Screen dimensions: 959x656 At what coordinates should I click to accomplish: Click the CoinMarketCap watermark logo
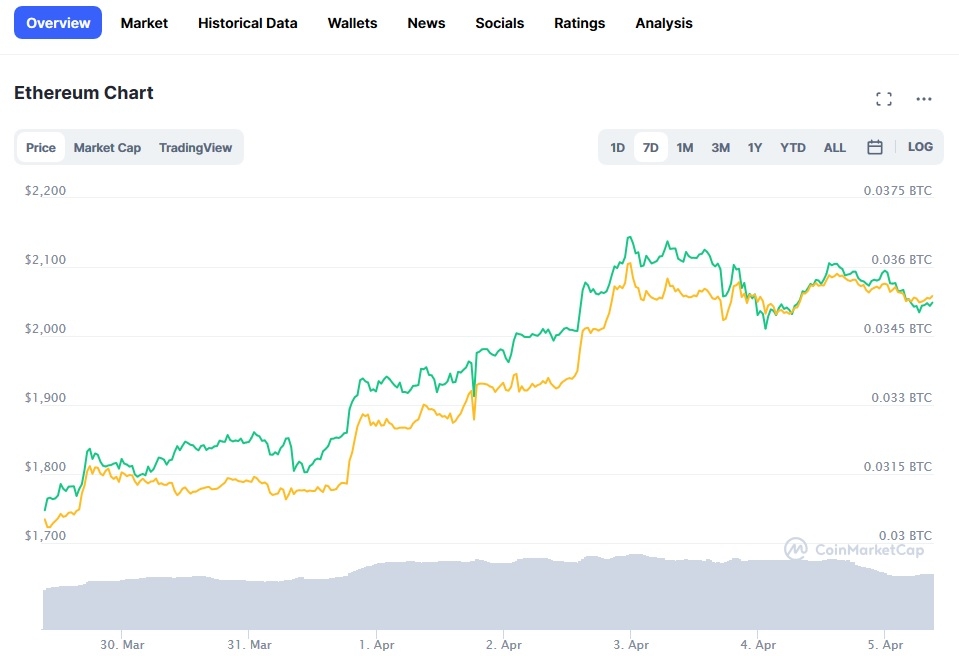click(797, 548)
